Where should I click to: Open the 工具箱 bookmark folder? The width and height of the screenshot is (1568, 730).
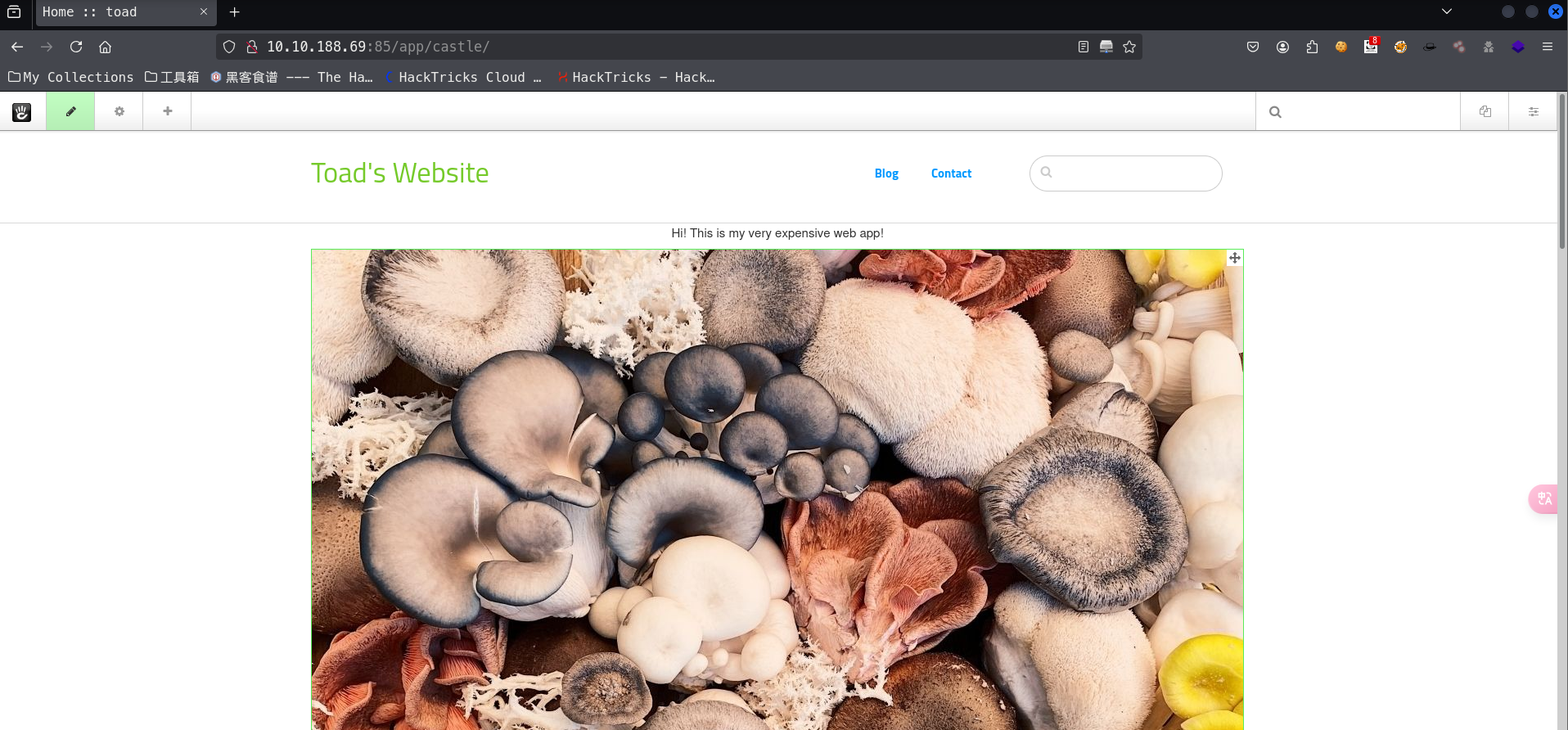tap(172, 77)
